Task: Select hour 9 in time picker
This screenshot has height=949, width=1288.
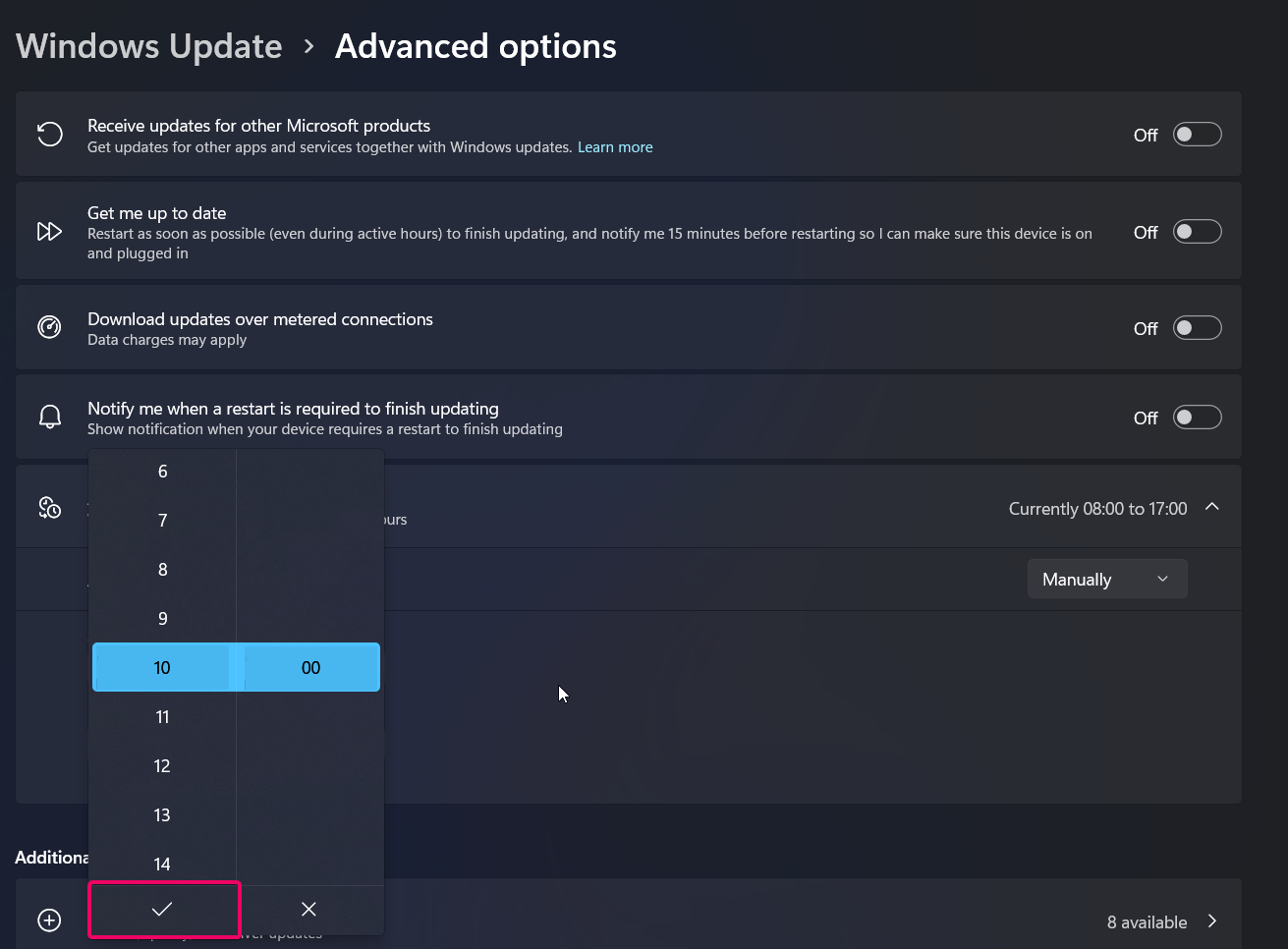Action: point(162,619)
